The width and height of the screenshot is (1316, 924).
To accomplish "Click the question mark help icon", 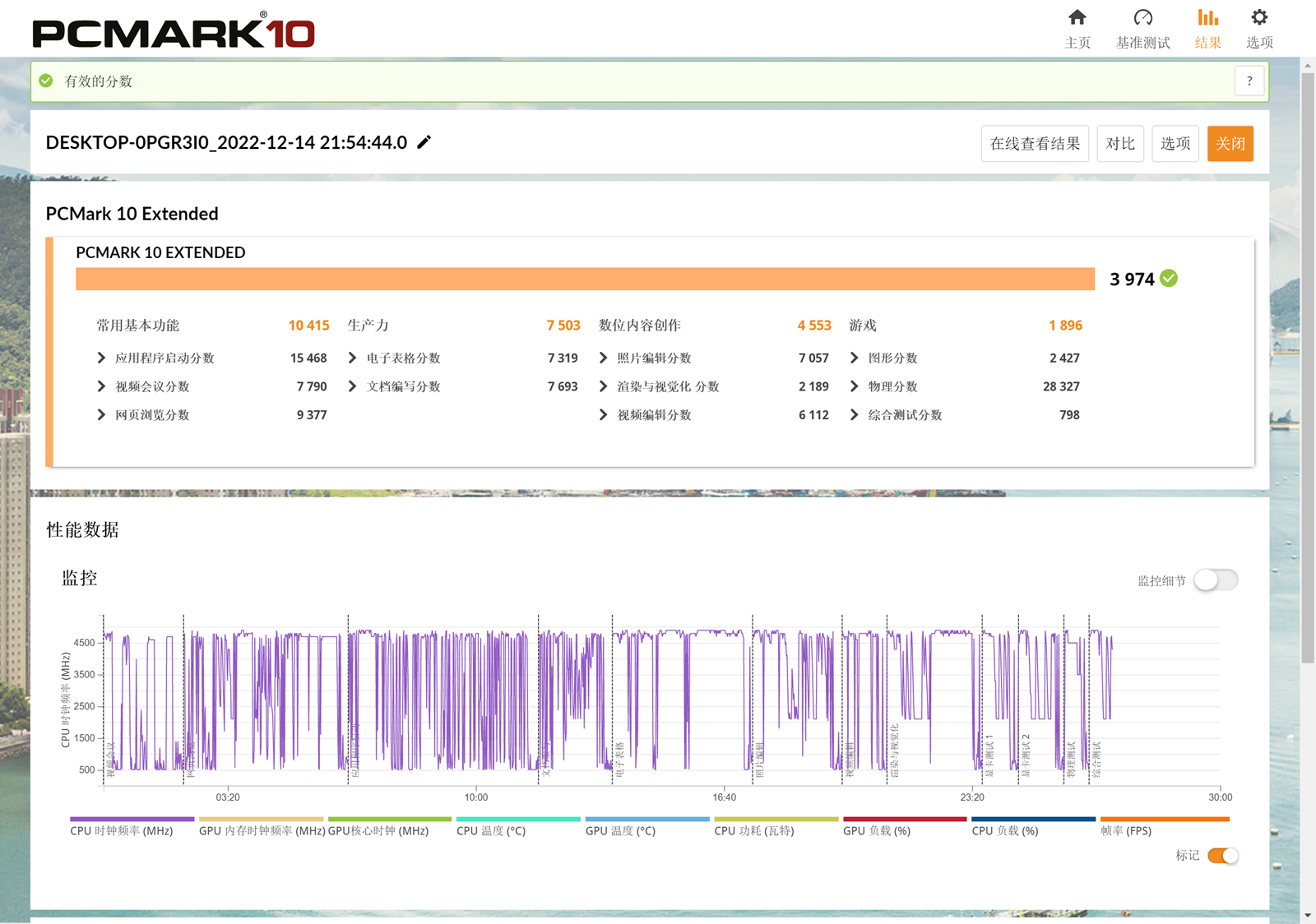I will pos(1249,81).
